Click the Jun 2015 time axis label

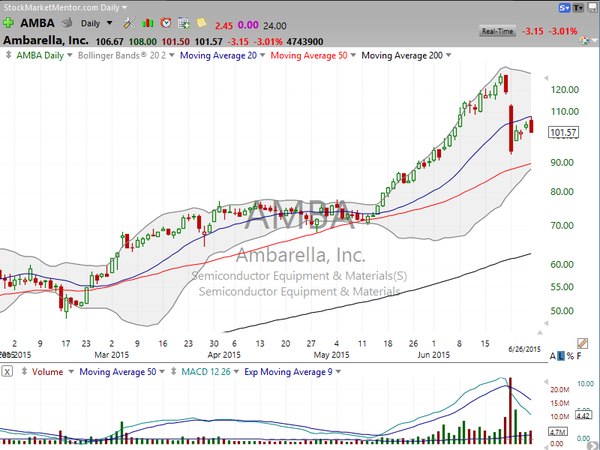[433, 355]
